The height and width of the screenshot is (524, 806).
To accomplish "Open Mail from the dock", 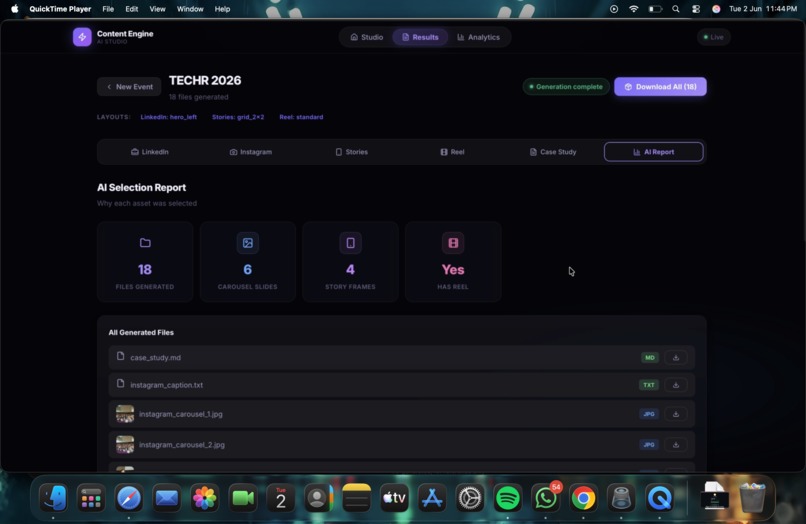I will (167, 498).
